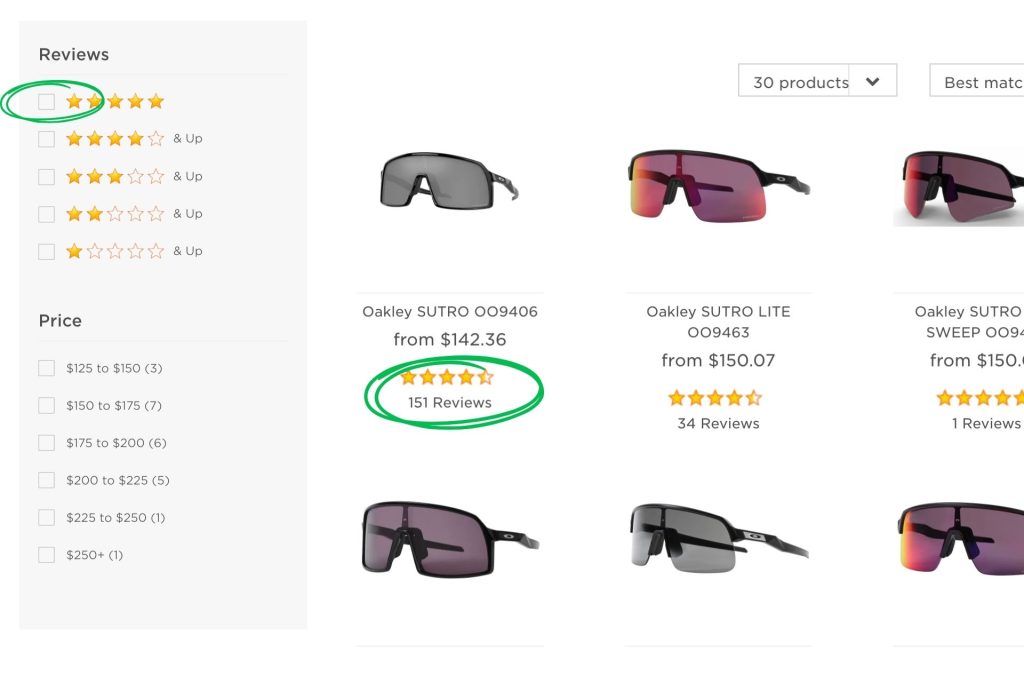Check the 4 stars & Up filter
Viewport: 1024px width, 683px height.
click(46, 138)
